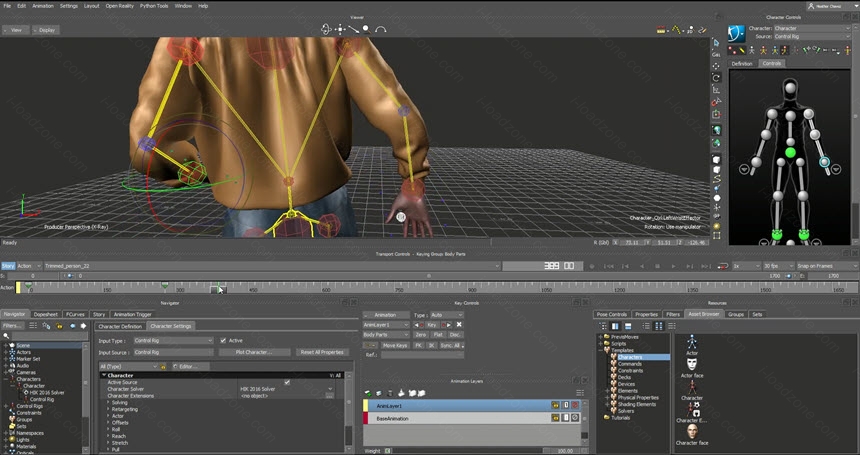Click the Plot Character... button
Image resolution: width=860 pixels, height=455 pixels.
click(x=254, y=352)
